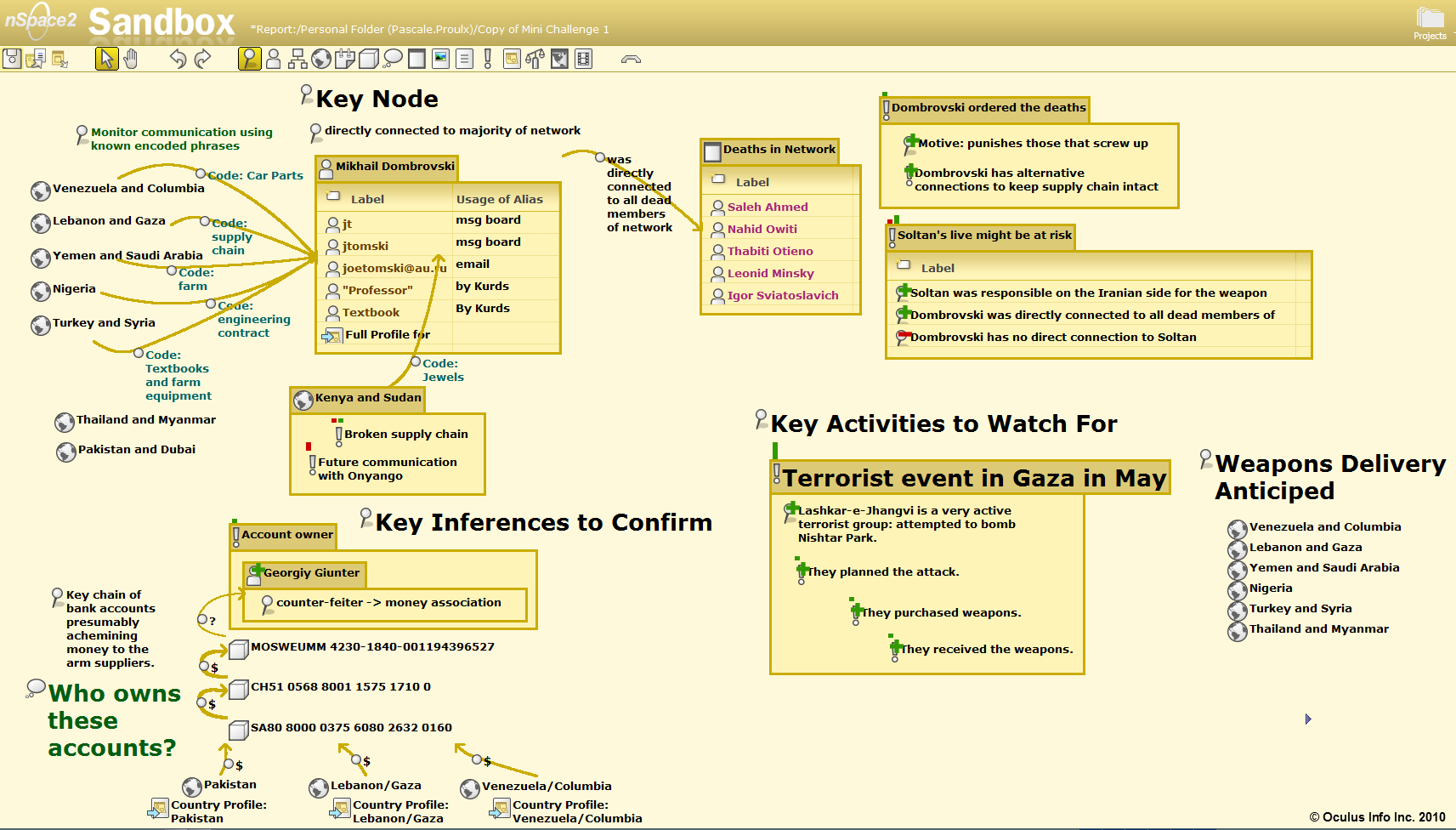The image size is (1456, 830).
Task: Click the green bar above Terrorist event heading
Action: pos(775,450)
